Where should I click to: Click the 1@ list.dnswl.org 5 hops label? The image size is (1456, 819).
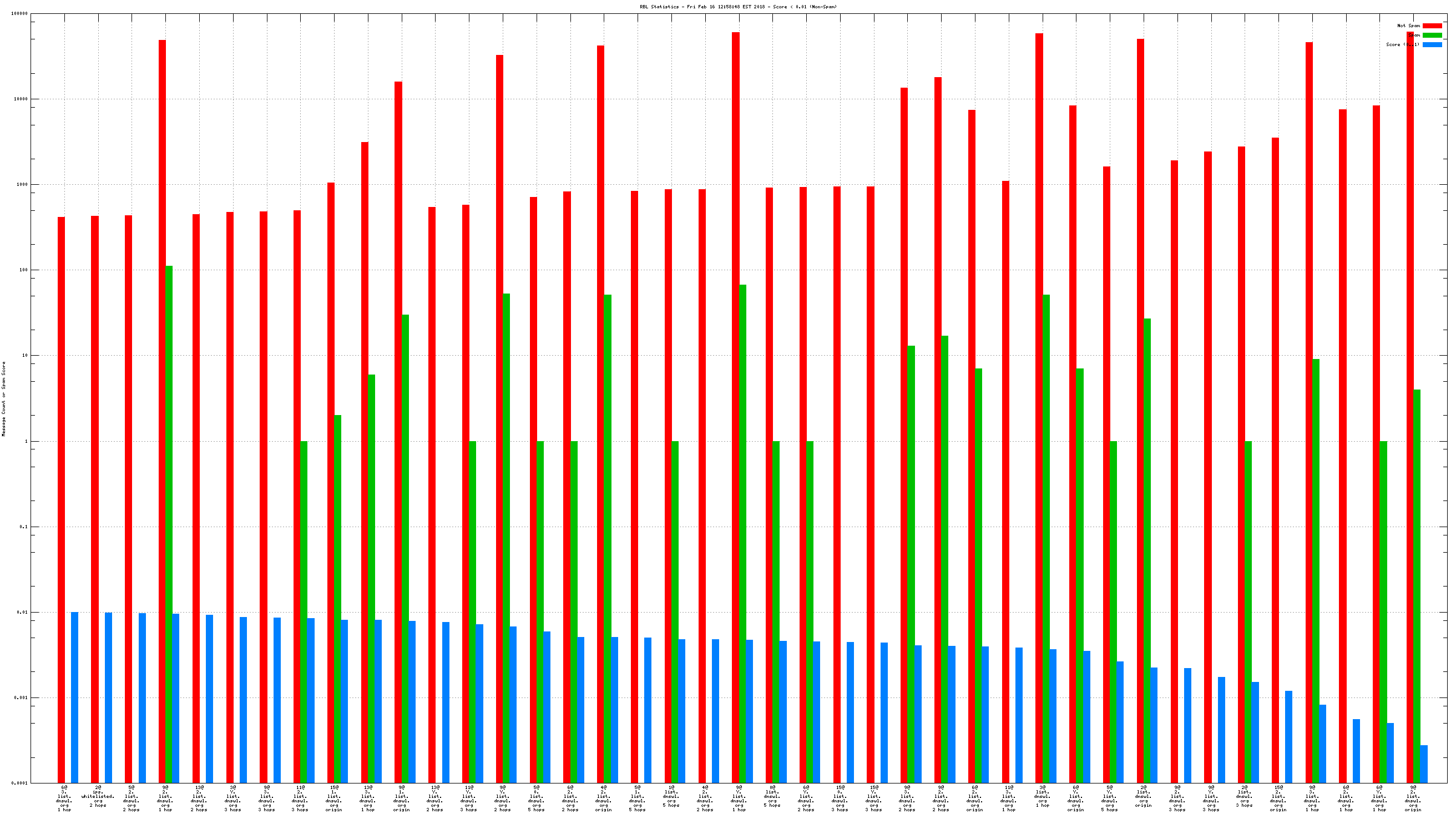671,795
